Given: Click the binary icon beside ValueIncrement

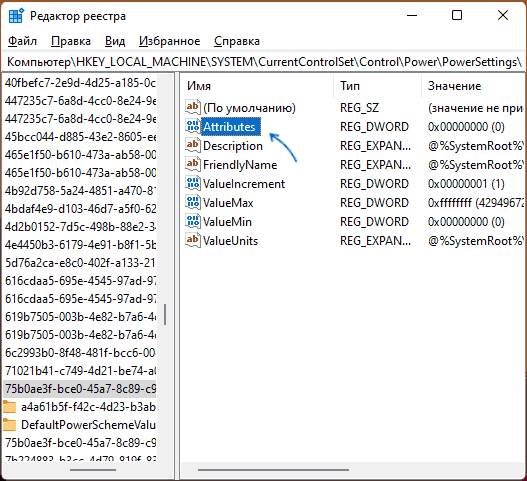Looking at the screenshot, I should [x=193, y=184].
